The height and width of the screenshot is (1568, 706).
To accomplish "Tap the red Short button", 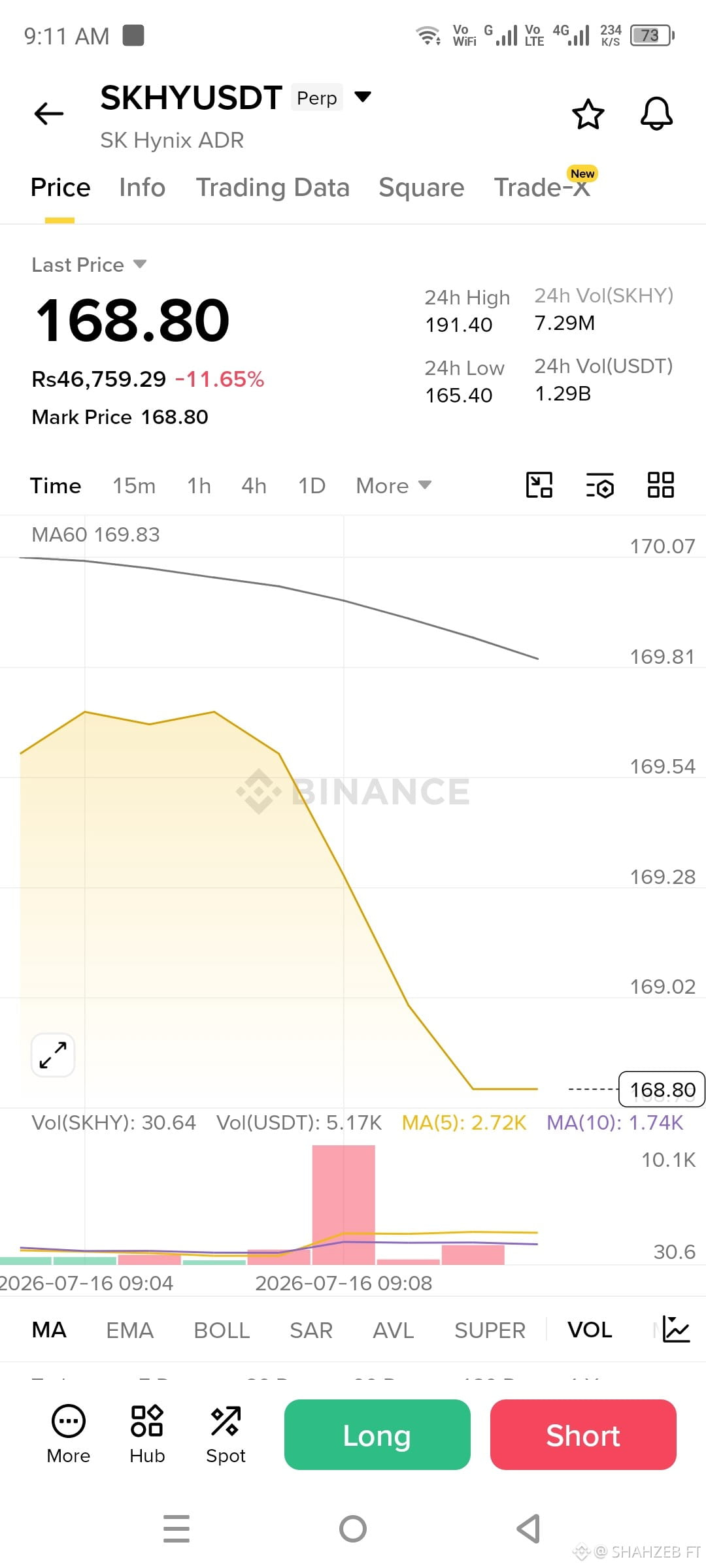I will point(583,1435).
